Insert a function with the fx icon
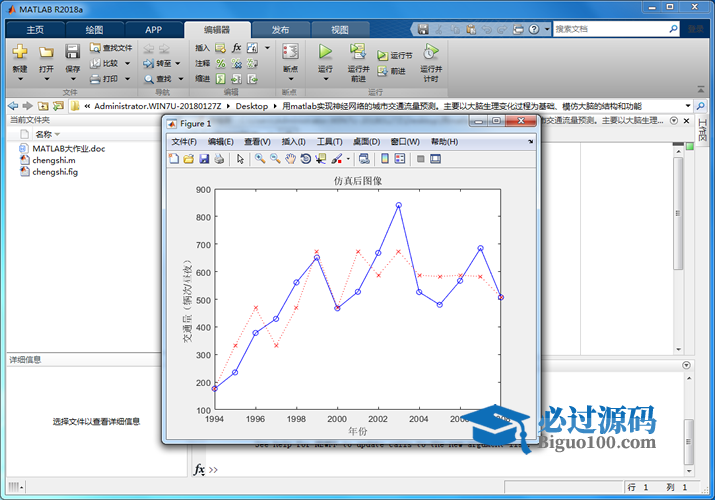The width and height of the screenshot is (715, 500). pyautogui.click(x=236, y=48)
